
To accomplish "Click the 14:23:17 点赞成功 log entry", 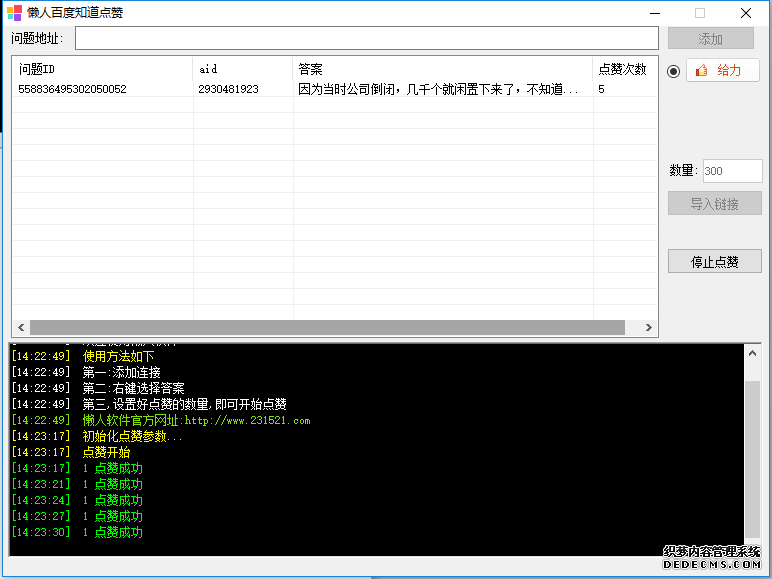I will (x=77, y=468).
